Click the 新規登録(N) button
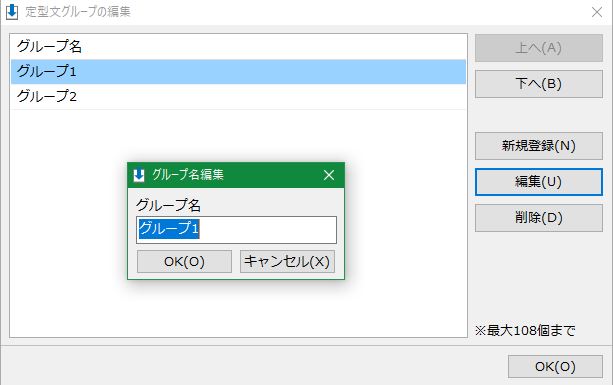Screen dimensions: 613x385 [x=539, y=146]
